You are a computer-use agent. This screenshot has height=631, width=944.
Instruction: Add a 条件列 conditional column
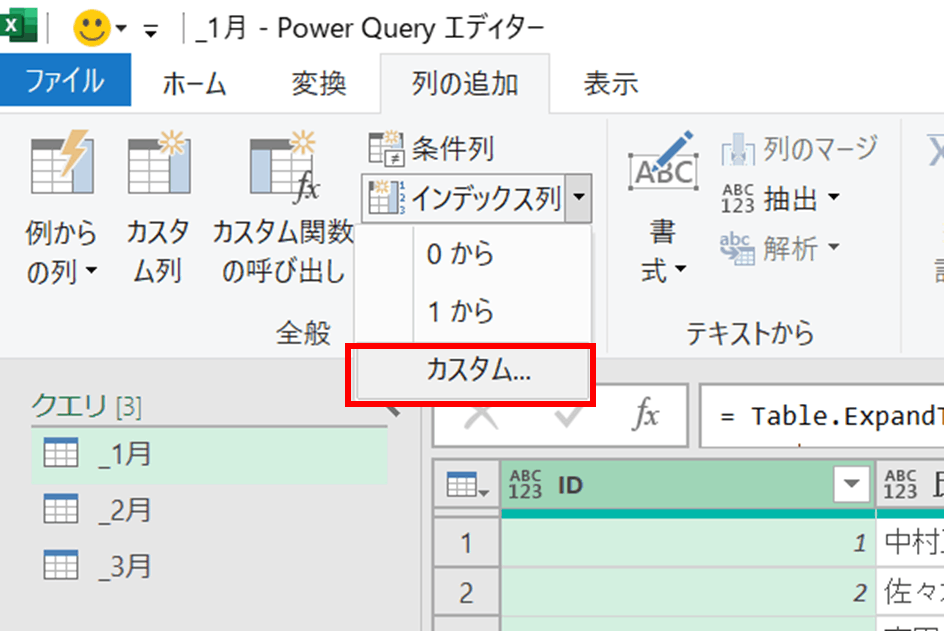431,148
